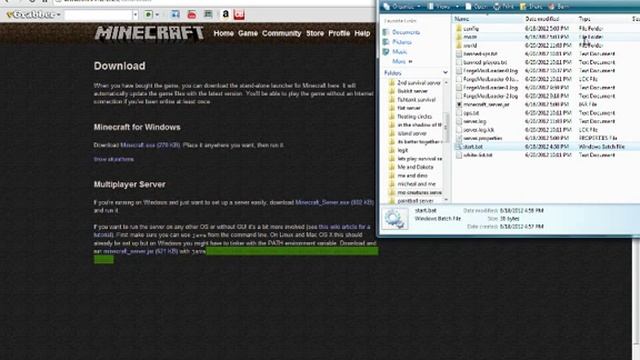
Task: Click the Burn button in Explorer toolbar
Action: pos(558,7)
